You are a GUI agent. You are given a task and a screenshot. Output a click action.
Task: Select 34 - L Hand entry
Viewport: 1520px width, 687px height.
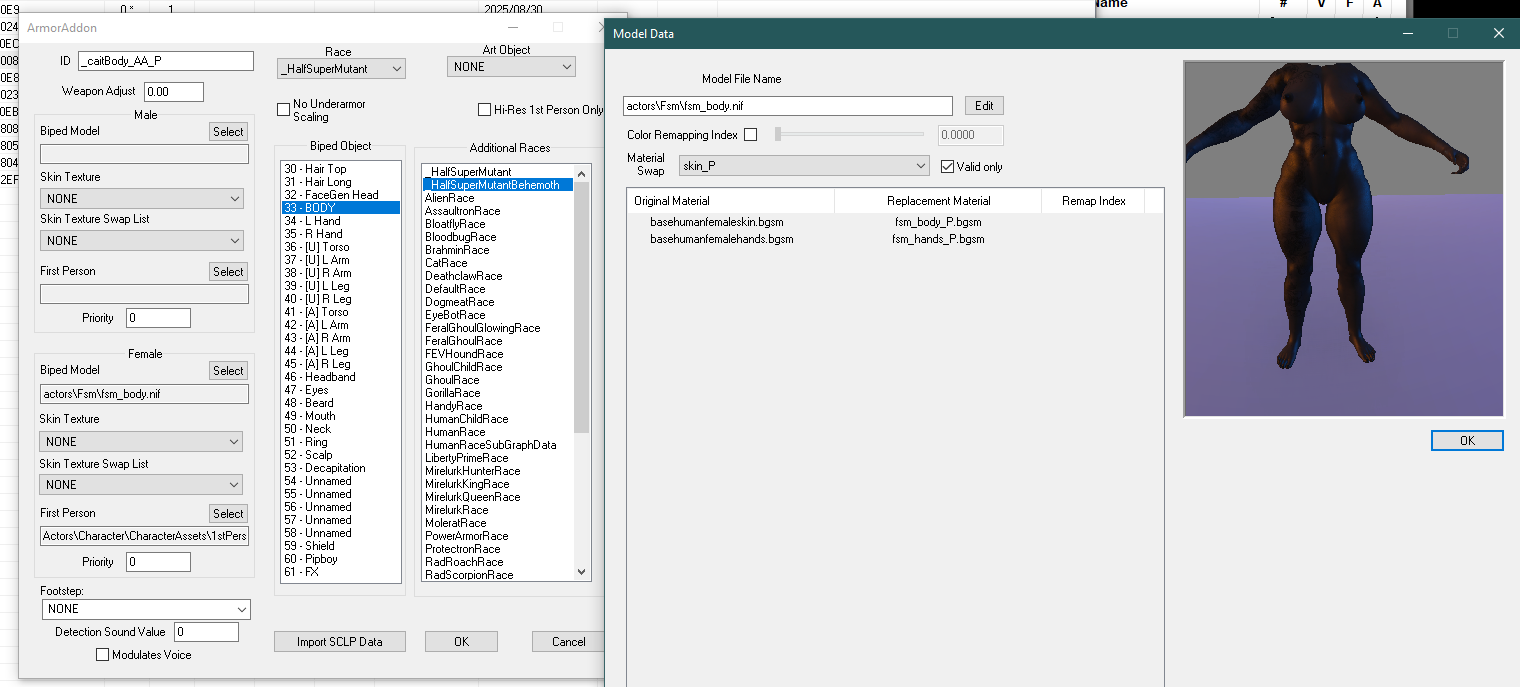341,221
